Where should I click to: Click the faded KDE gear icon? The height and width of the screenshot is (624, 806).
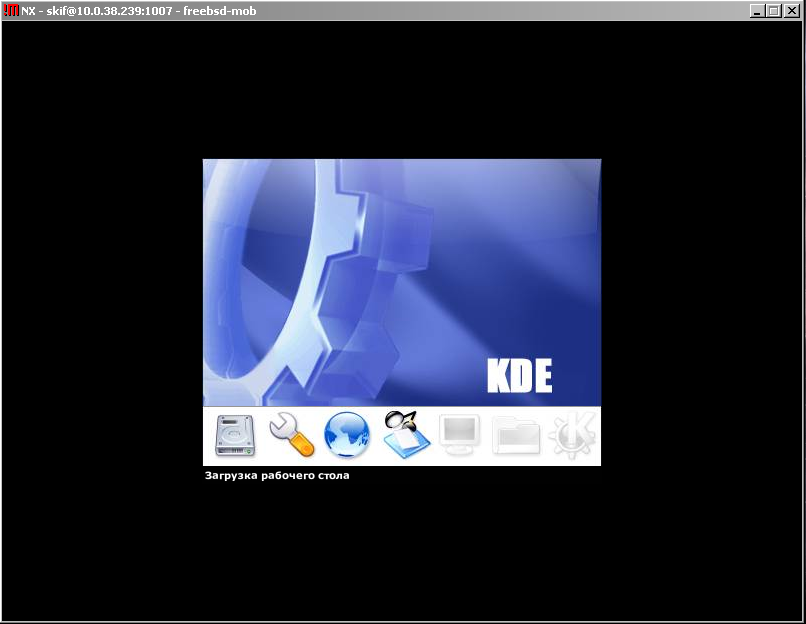(573, 436)
